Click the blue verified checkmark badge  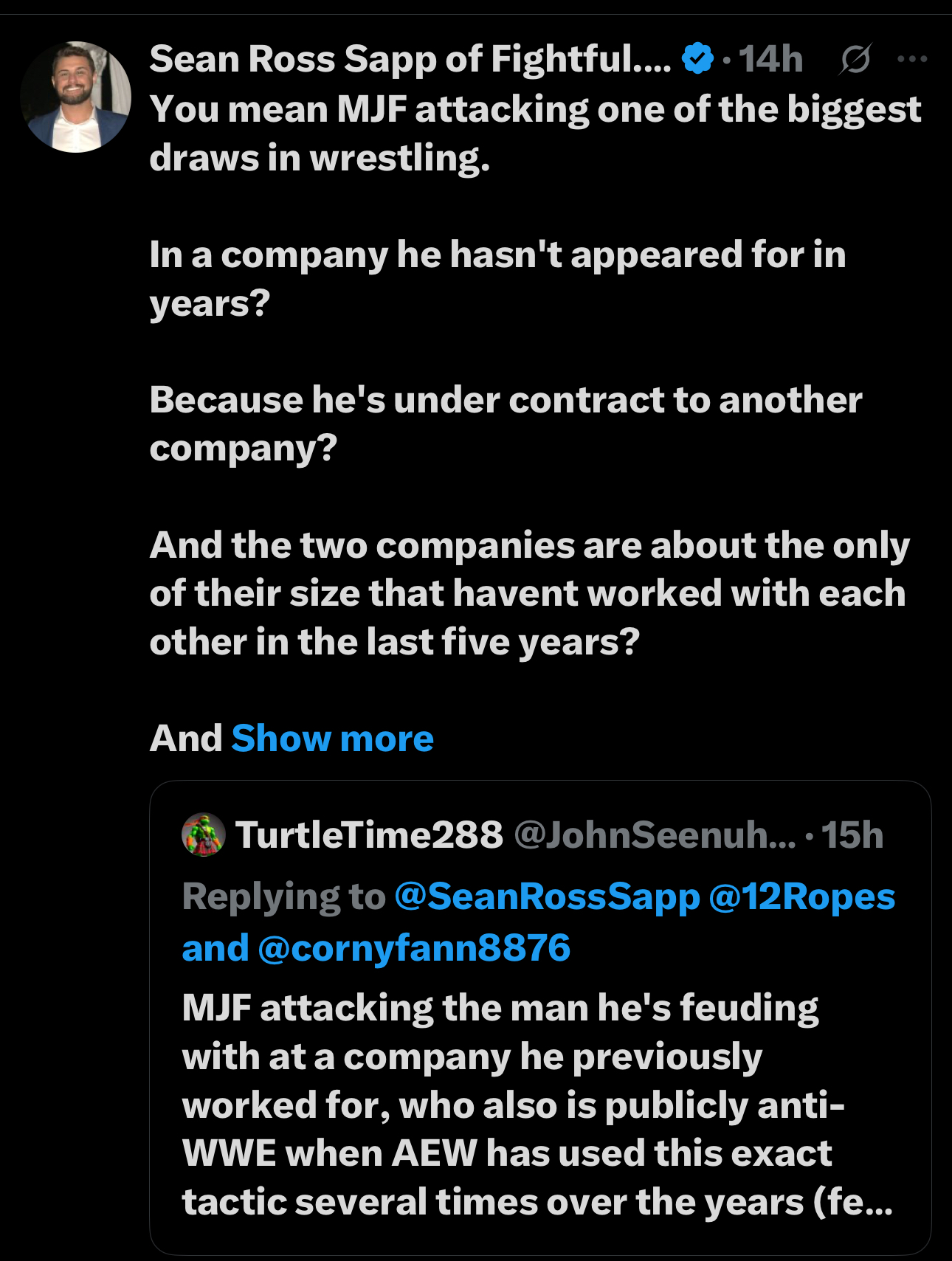tap(697, 58)
